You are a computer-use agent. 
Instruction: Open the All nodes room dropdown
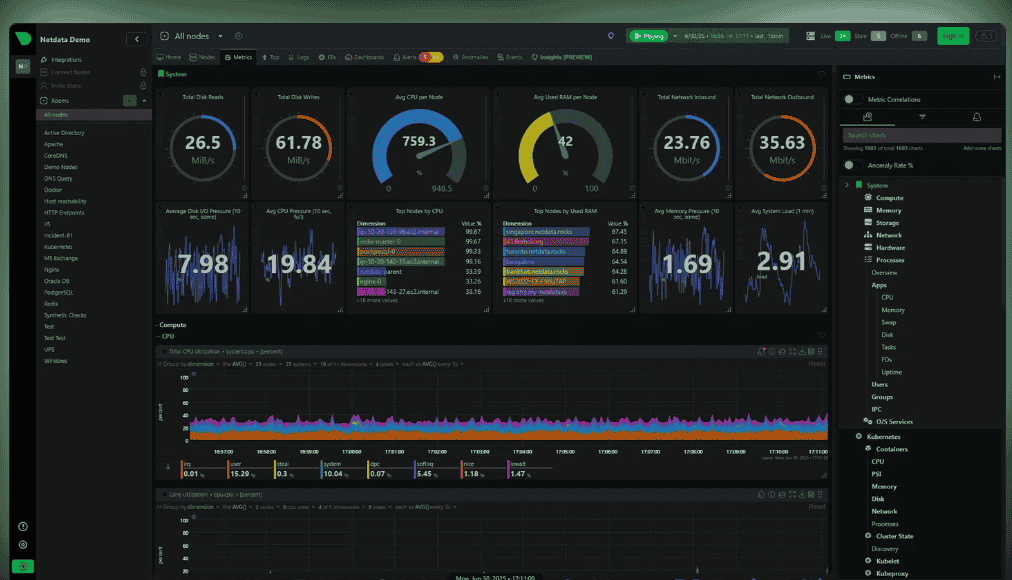[x=221, y=36]
